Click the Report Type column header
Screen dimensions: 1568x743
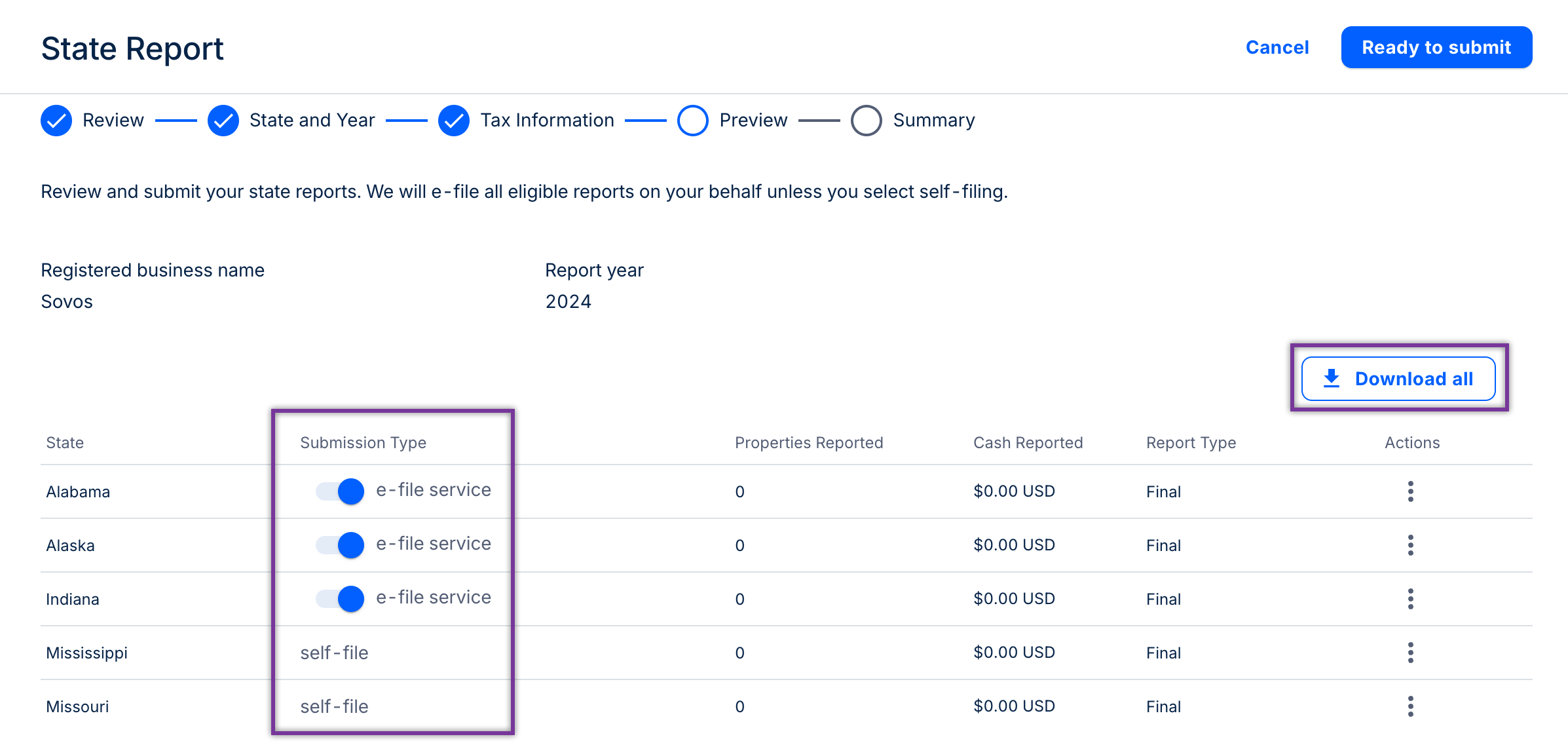tap(1191, 443)
